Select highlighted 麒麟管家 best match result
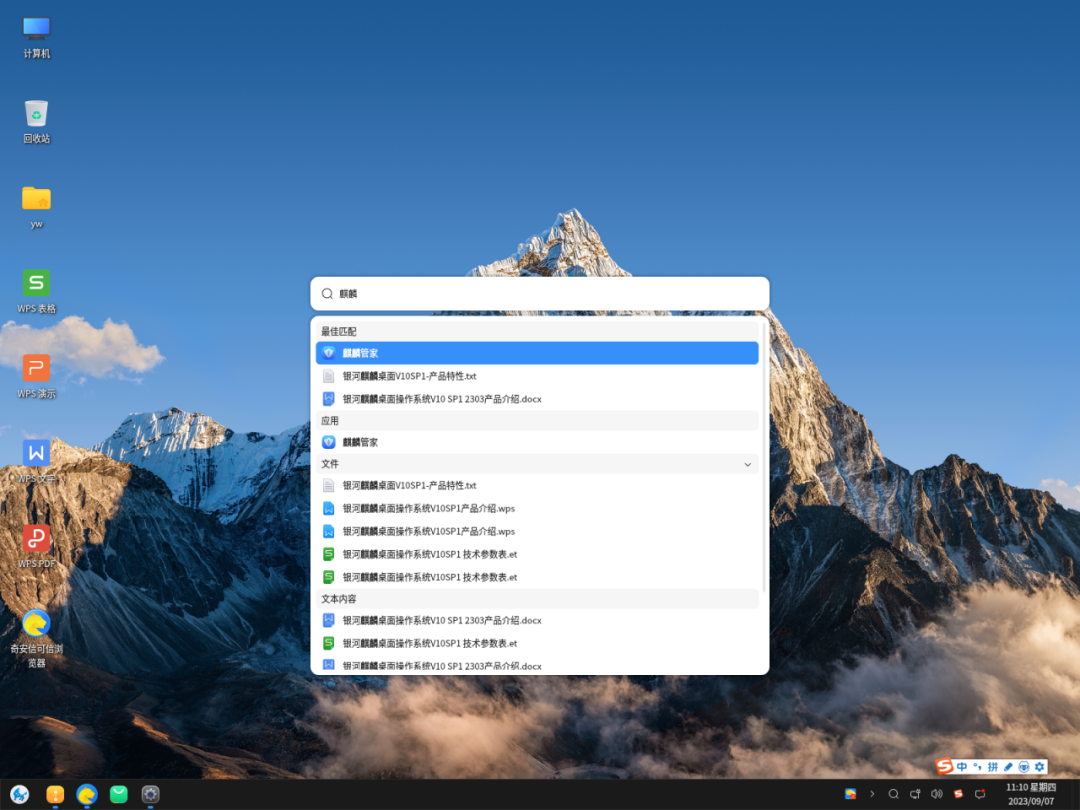 pos(537,353)
